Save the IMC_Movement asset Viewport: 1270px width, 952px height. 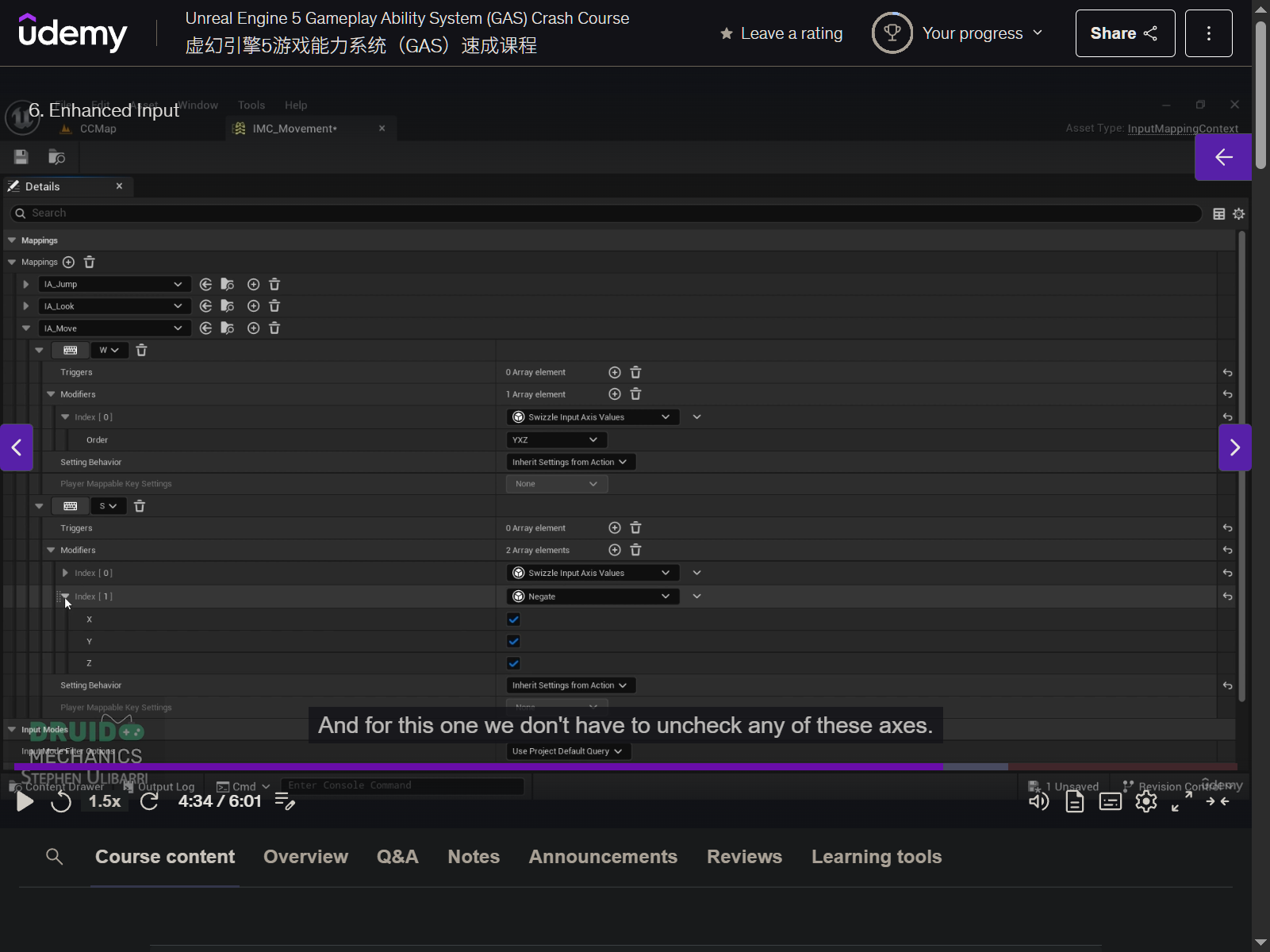click(x=21, y=157)
